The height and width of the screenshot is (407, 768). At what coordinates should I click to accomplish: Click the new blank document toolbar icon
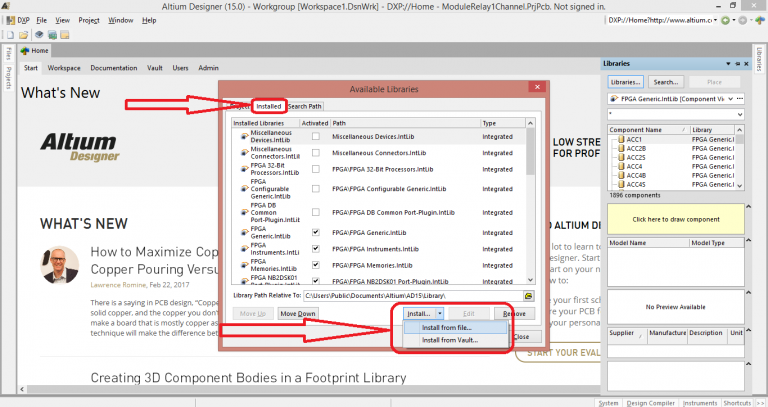(10, 35)
